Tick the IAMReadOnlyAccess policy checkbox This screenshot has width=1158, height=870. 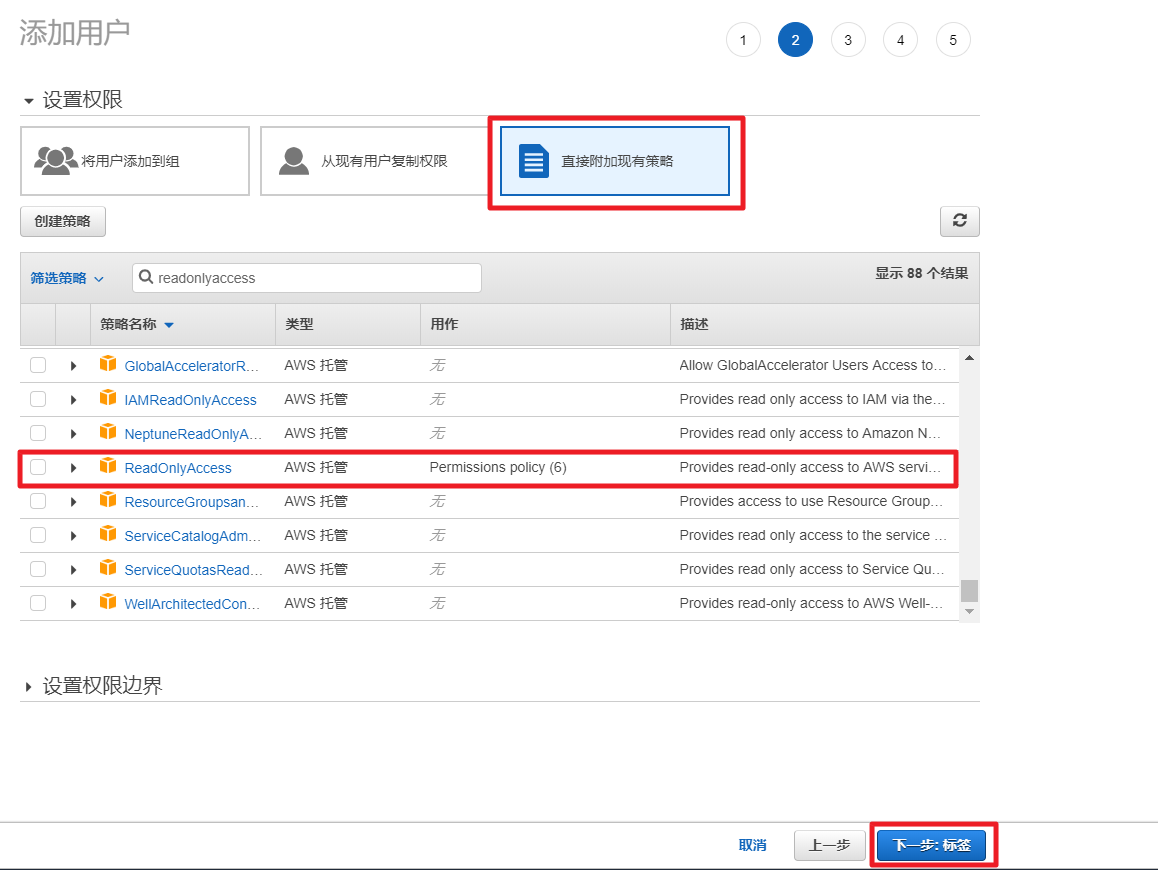[x=38, y=399]
